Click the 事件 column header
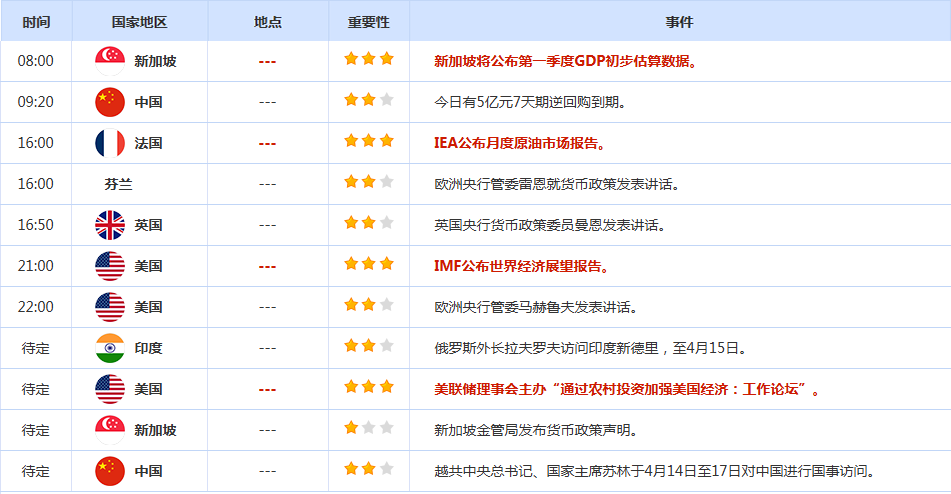Screen dimensions: 951x494 point(679,22)
